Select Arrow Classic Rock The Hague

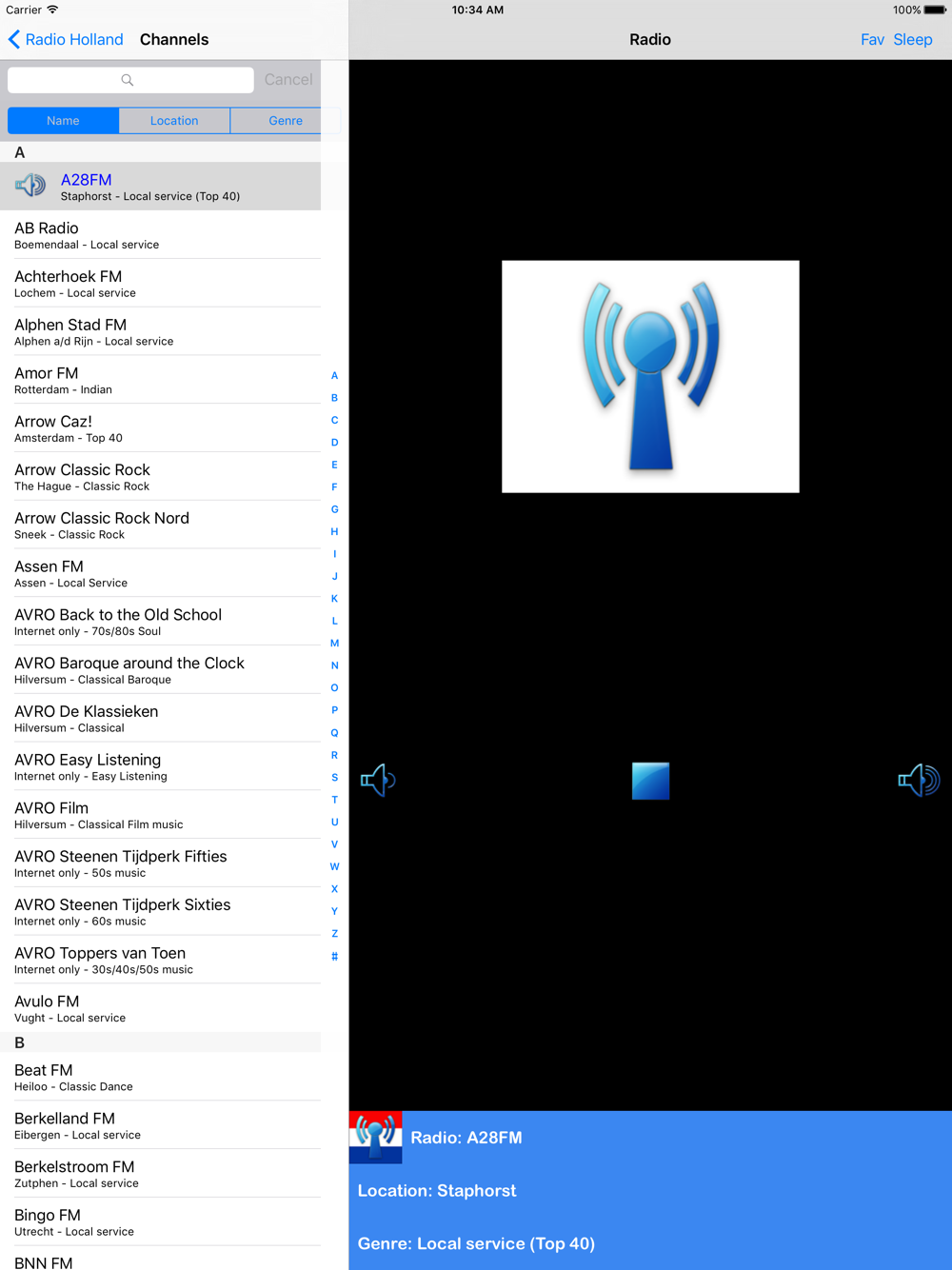point(160,476)
